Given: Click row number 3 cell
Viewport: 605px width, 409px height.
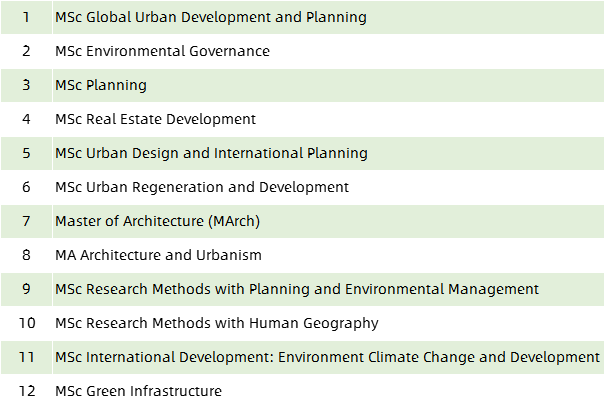Looking at the screenshot, I should [26, 85].
